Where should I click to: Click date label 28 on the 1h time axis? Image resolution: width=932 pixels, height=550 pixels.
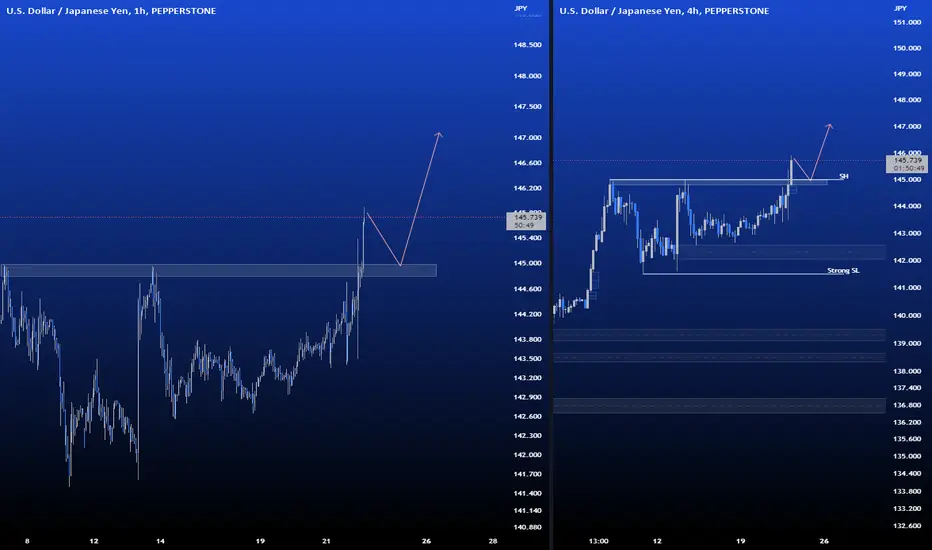pyautogui.click(x=492, y=541)
